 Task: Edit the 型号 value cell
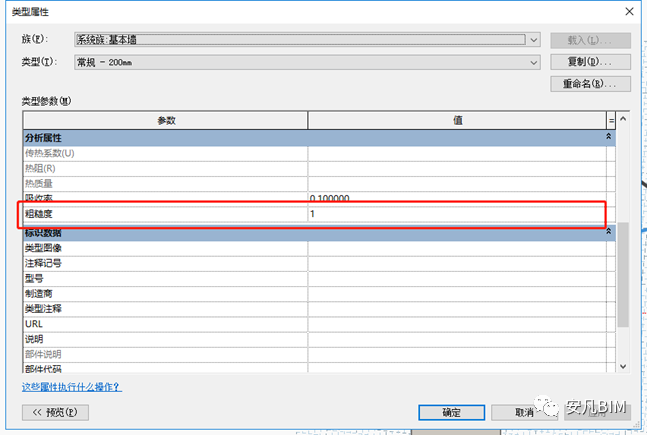[456, 278]
